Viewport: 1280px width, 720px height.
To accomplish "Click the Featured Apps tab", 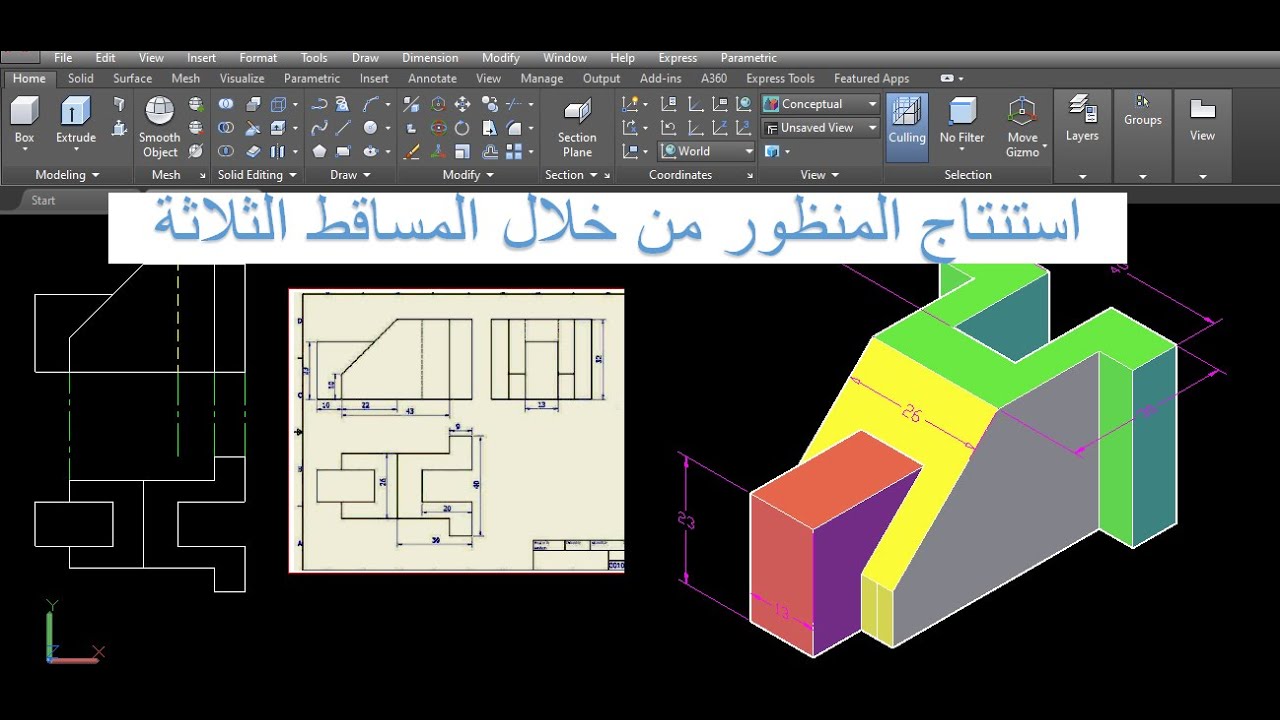I will pos(871,78).
